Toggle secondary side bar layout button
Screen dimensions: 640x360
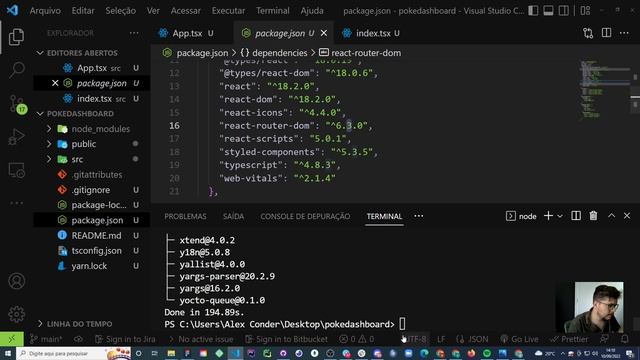point(564,11)
